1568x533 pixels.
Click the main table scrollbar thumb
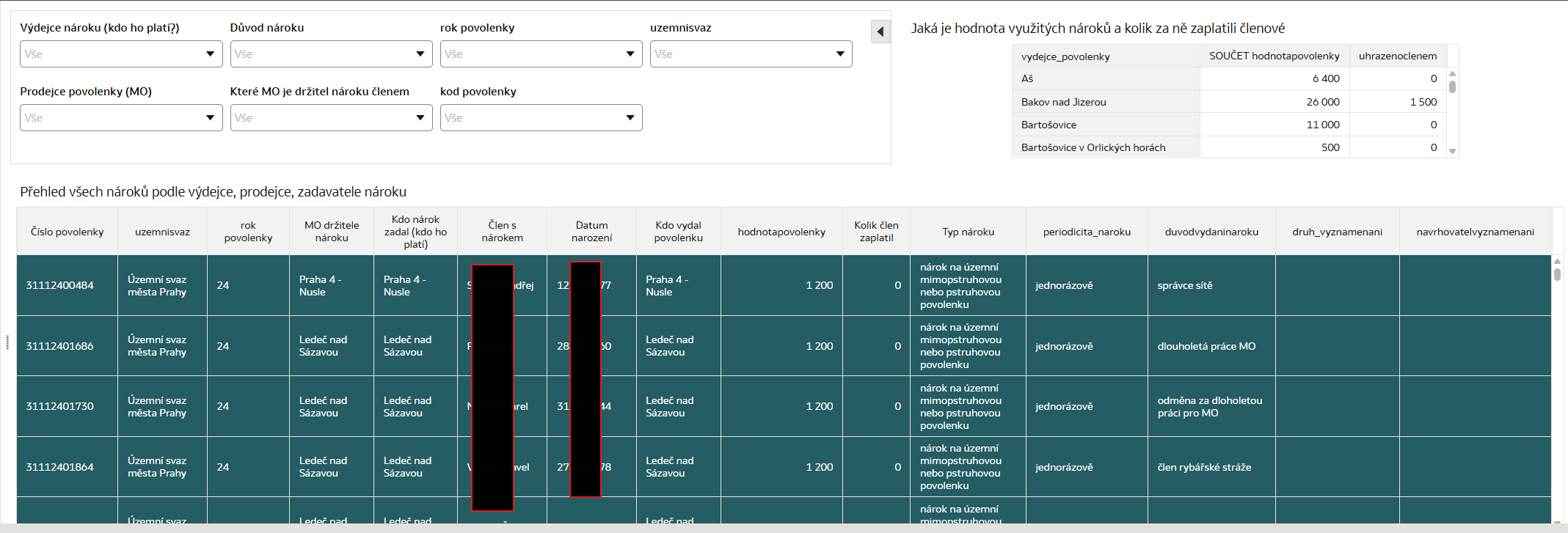1557,274
